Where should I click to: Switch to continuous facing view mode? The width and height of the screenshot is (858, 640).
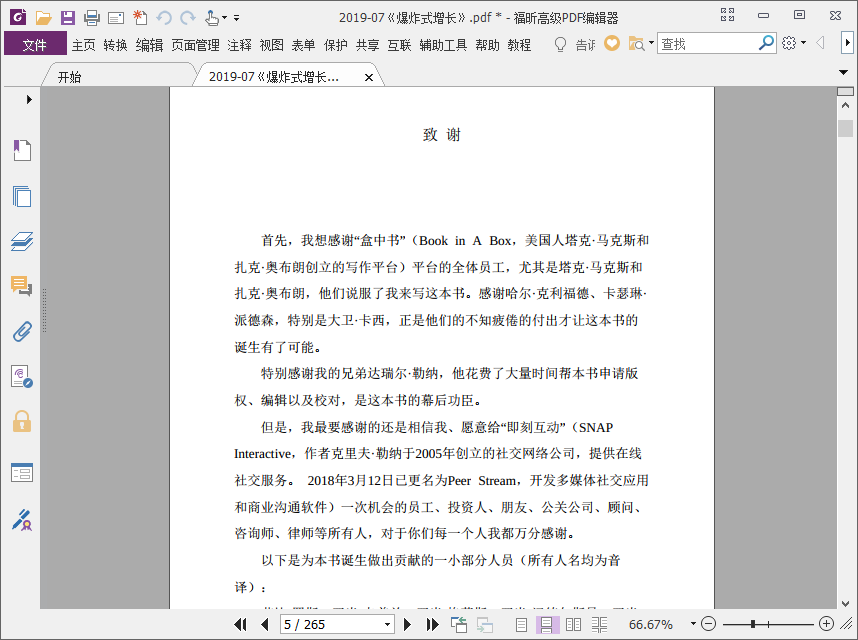coord(599,624)
